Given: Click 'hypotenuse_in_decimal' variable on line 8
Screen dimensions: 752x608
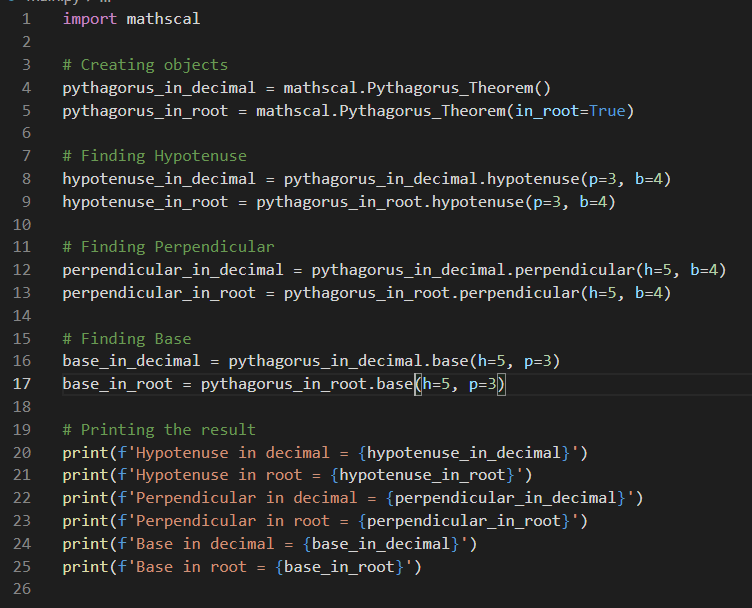Looking at the screenshot, I should [159, 179].
